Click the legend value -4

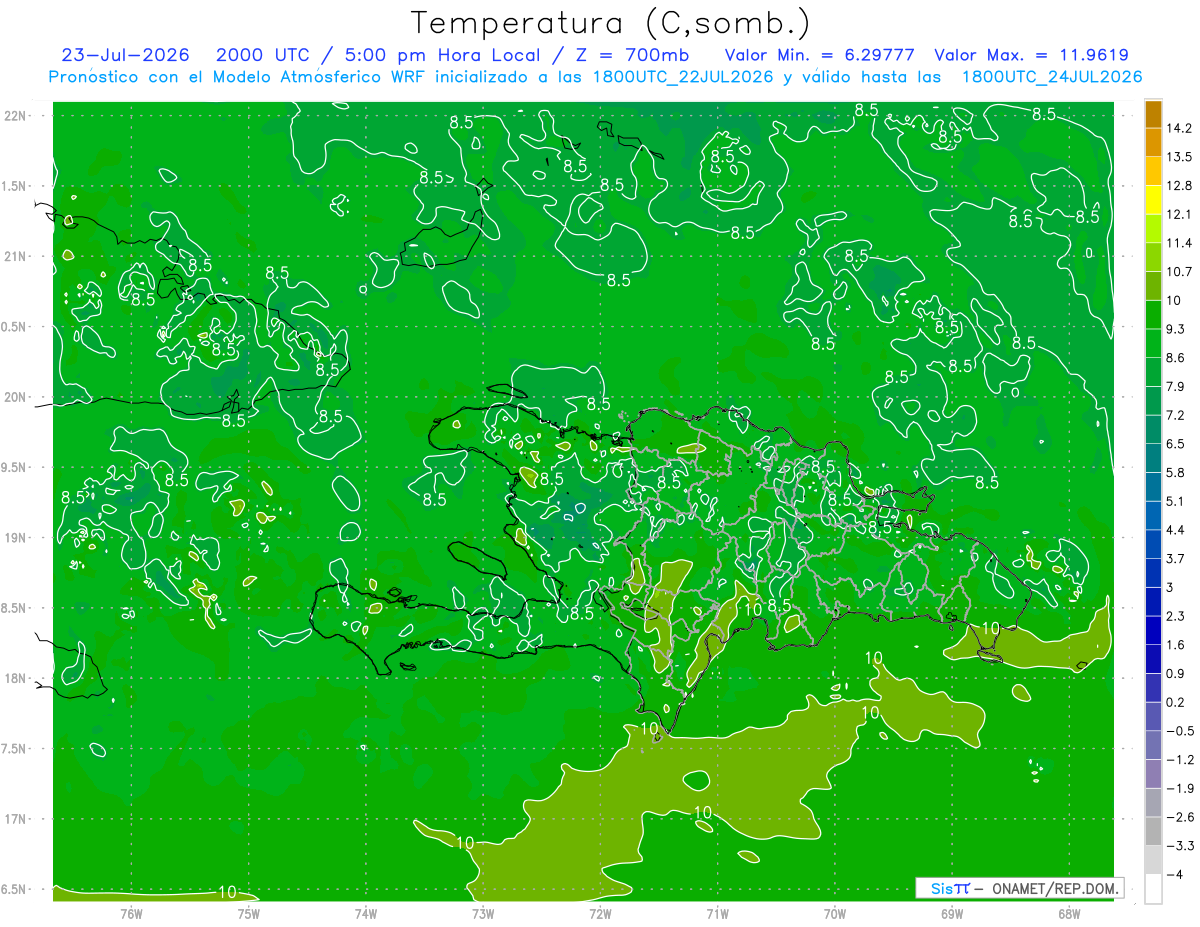1176,874
